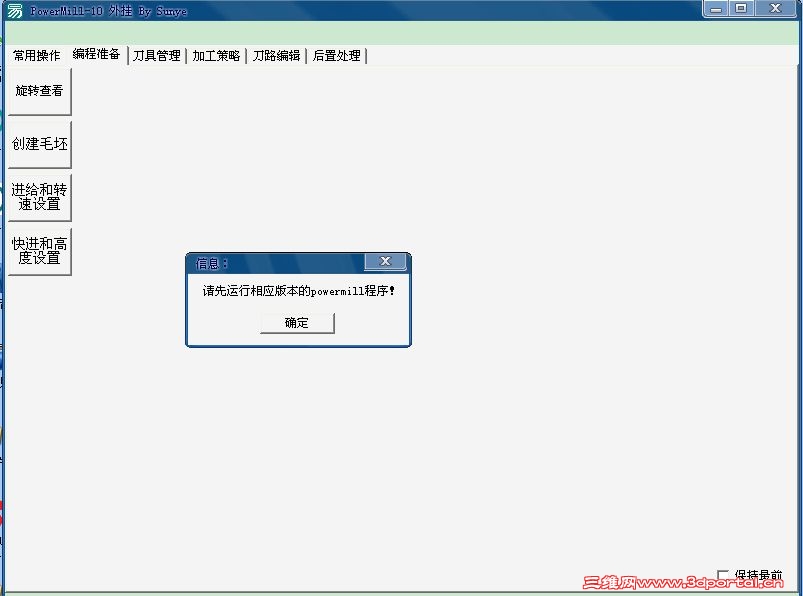803x596 pixels.
Task: Click the message text 请先运行相应版本的powermill程序
Action: point(299,291)
